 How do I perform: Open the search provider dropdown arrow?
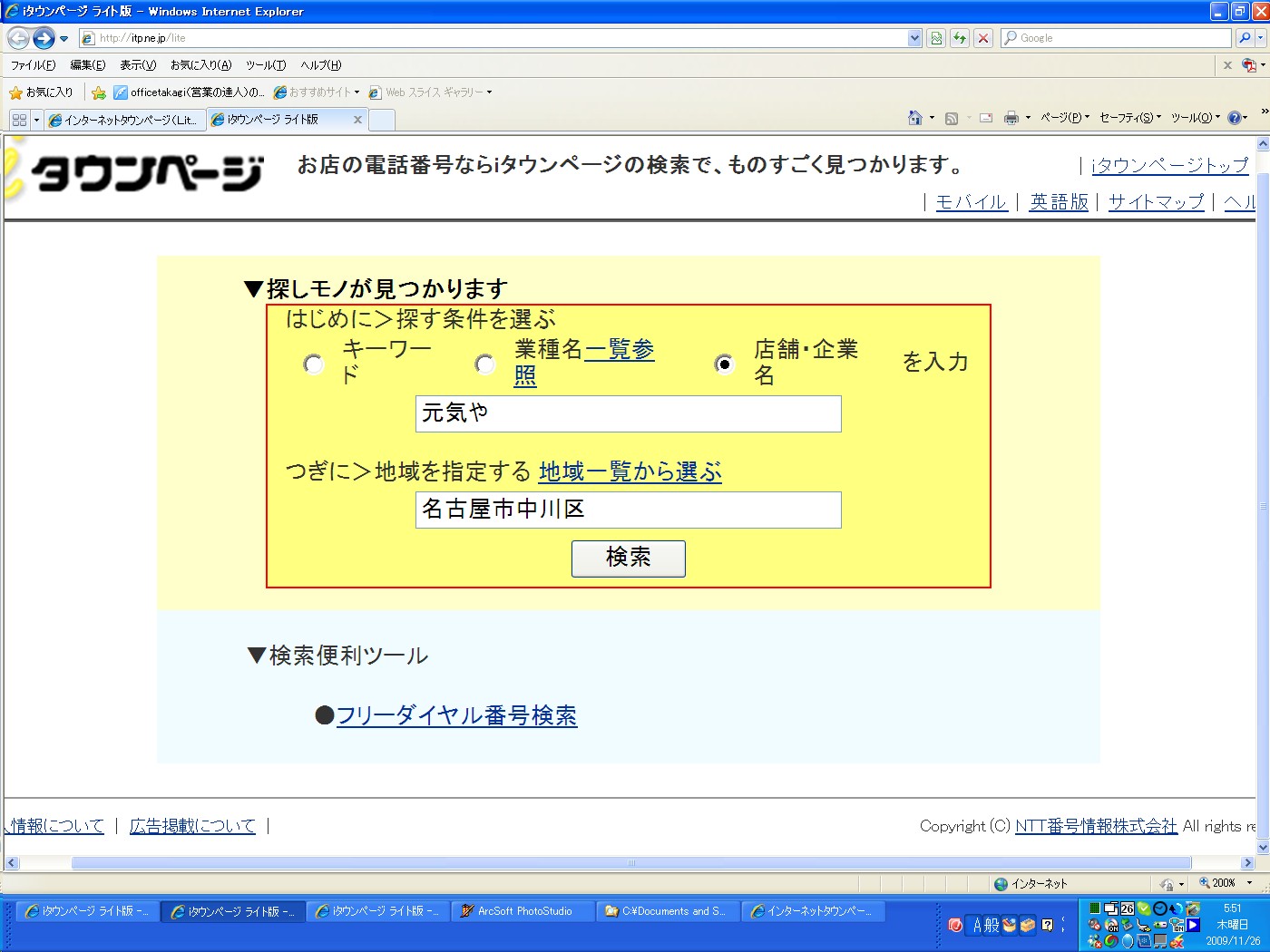(x=1263, y=38)
